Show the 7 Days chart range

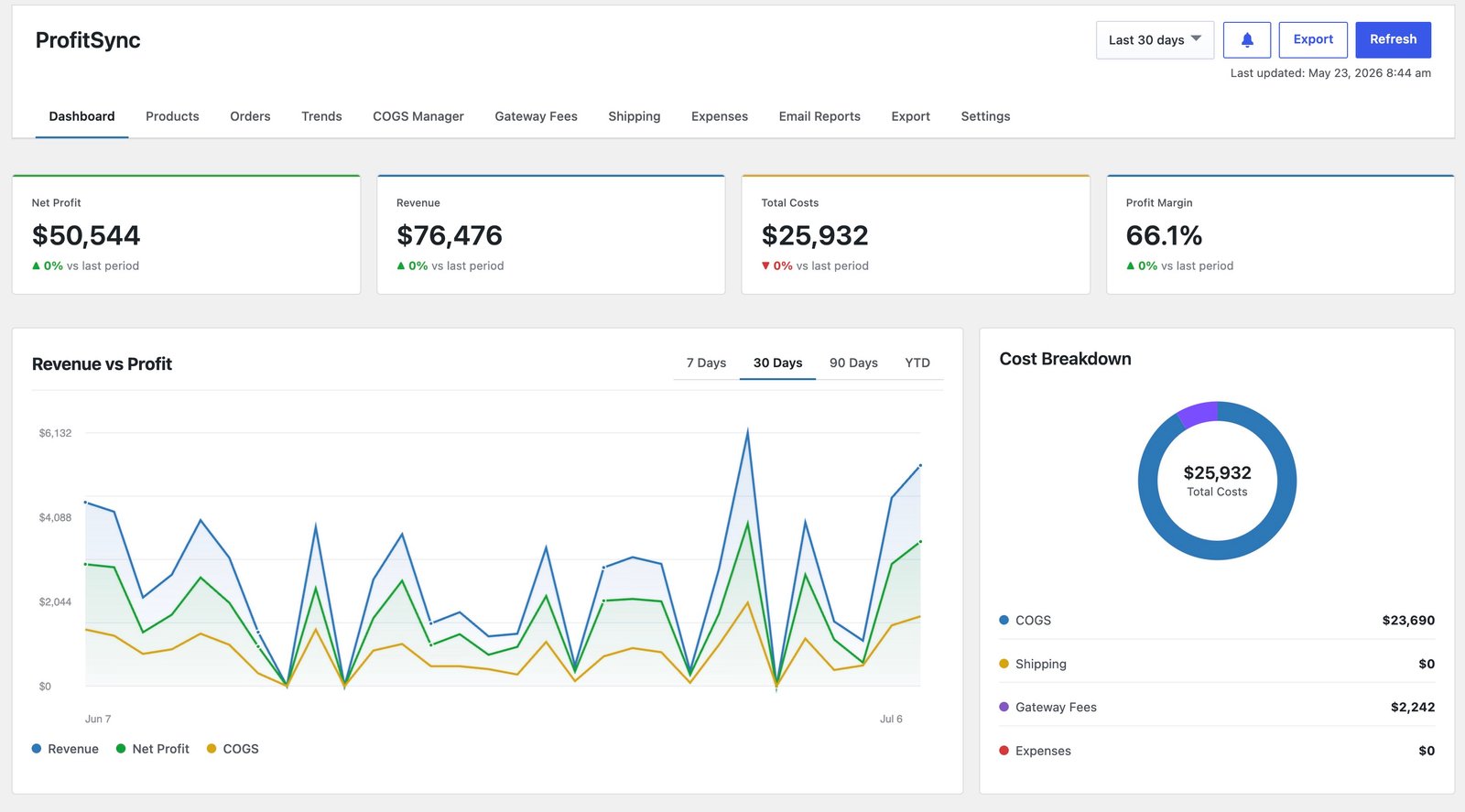point(706,363)
